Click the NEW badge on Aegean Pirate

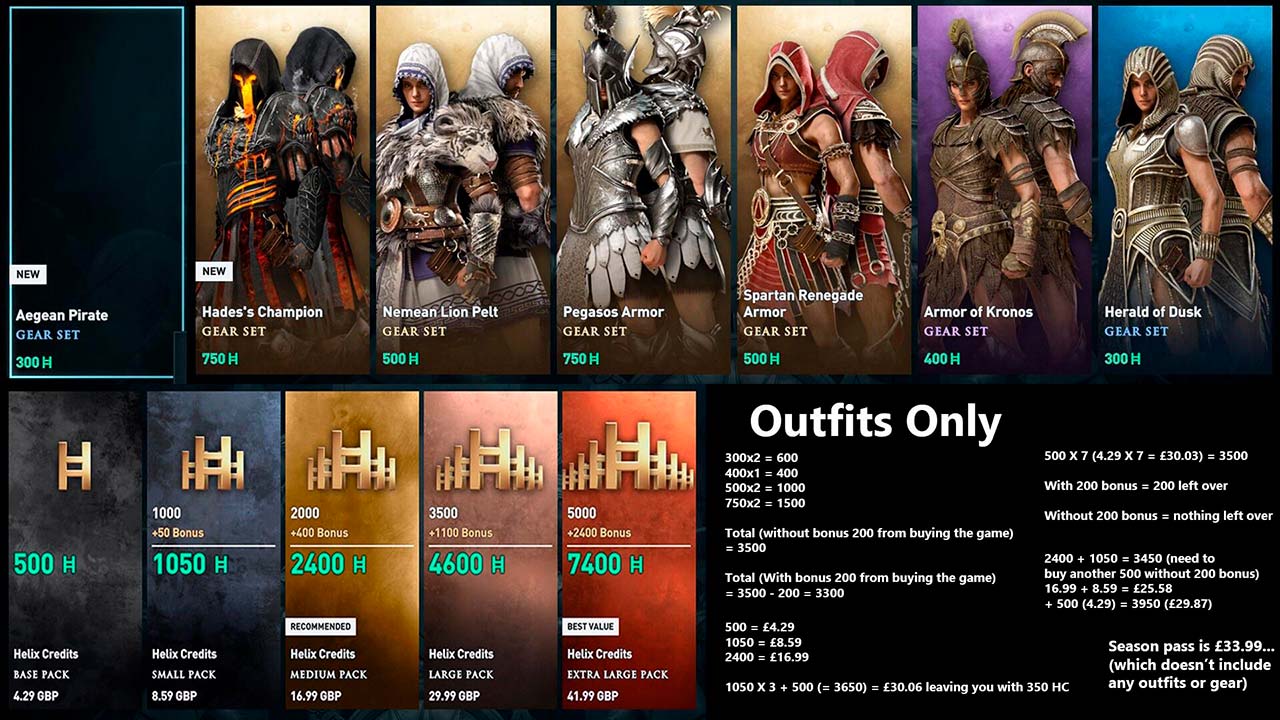tap(29, 274)
